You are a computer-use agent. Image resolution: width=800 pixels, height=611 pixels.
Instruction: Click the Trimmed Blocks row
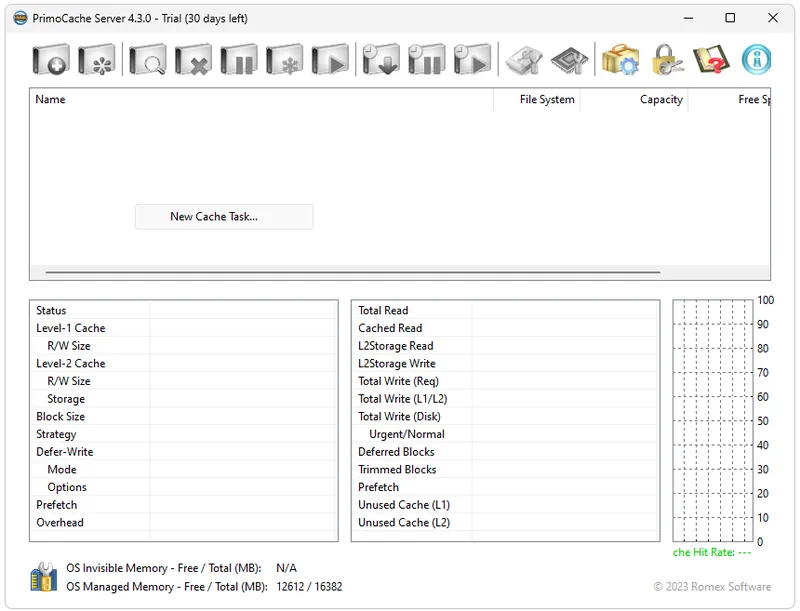[x=505, y=470]
